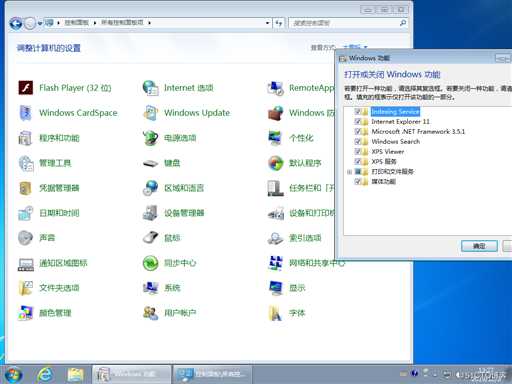Go back in Control Panel window
Viewport: 512px width, 384px height.
point(15,23)
